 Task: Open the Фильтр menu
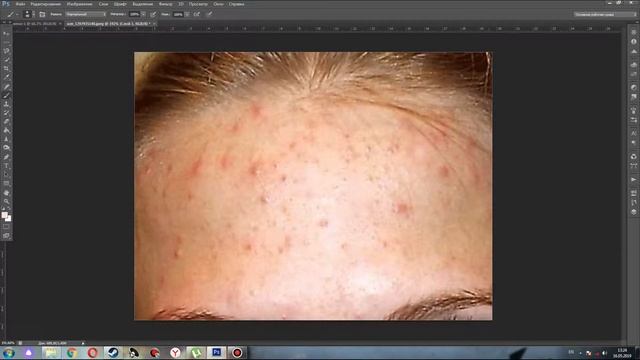[x=165, y=4]
